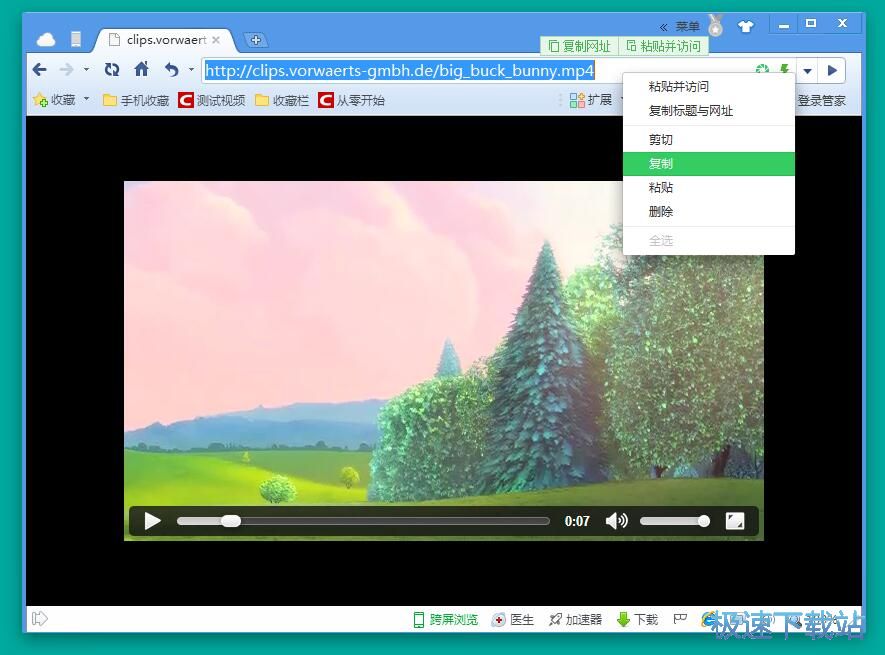Screen dimensions: 885x655
Task: Expand the sidebar arrow in status bar
Action: tap(40, 619)
